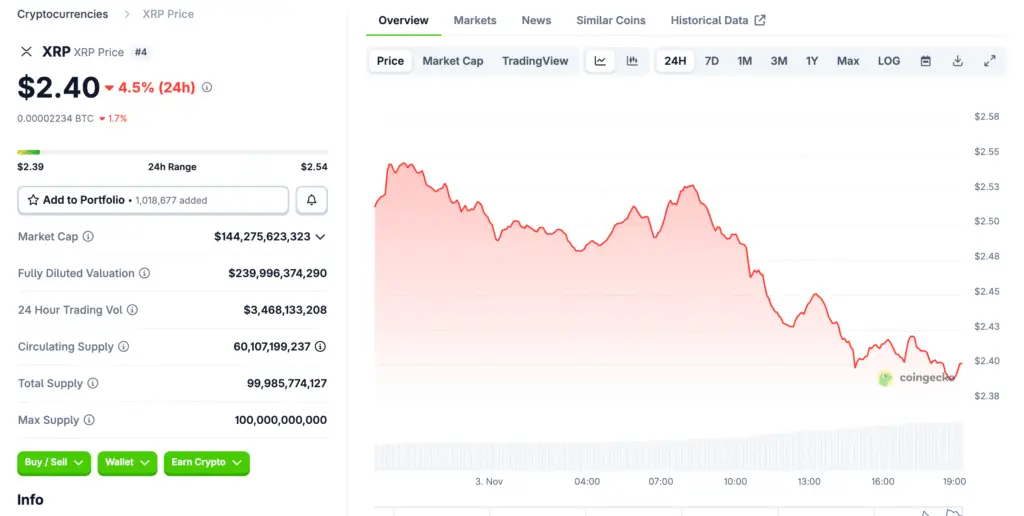Image resolution: width=1024 pixels, height=516 pixels.
Task: Open the Buy / Sell dropdown
Action: tap(54, 462)
